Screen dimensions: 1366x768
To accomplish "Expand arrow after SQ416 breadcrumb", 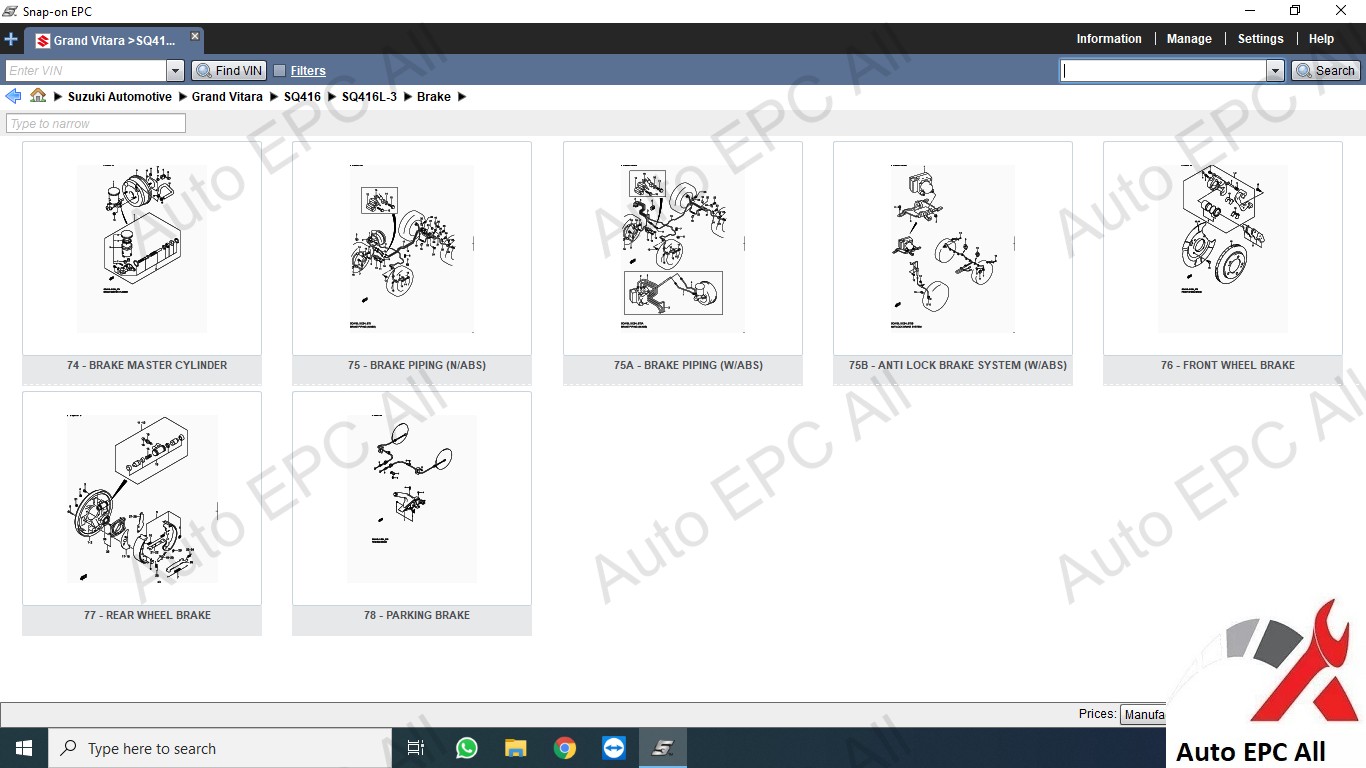I will 332,97.
